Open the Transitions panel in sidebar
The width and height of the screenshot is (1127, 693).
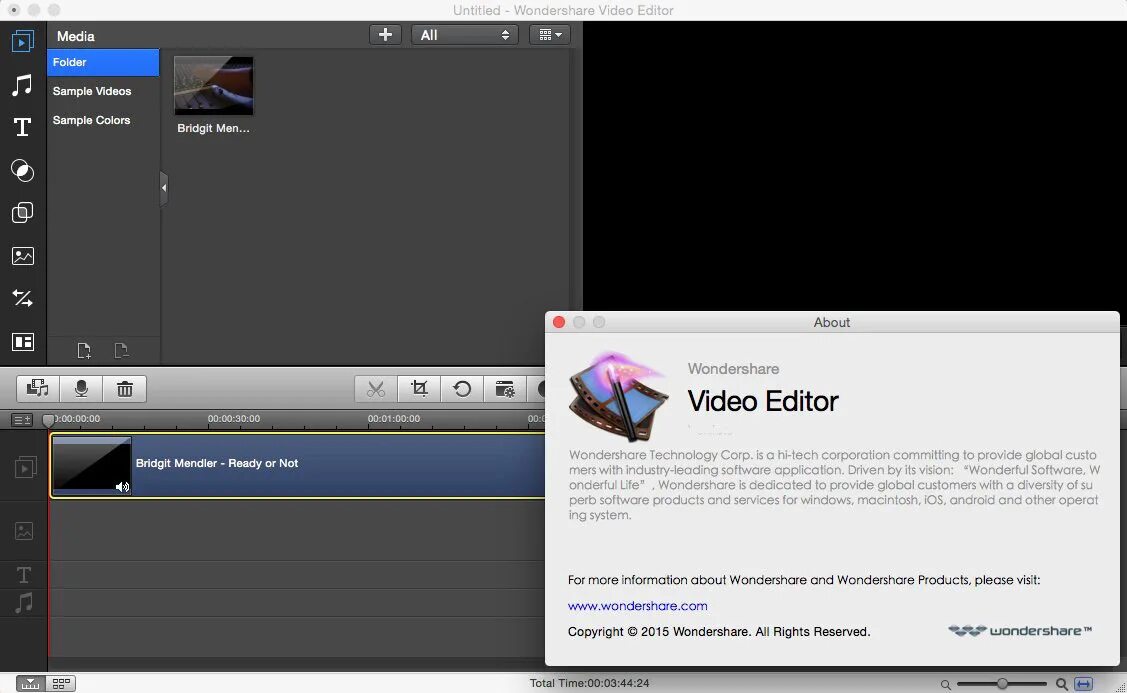[22, 298]
